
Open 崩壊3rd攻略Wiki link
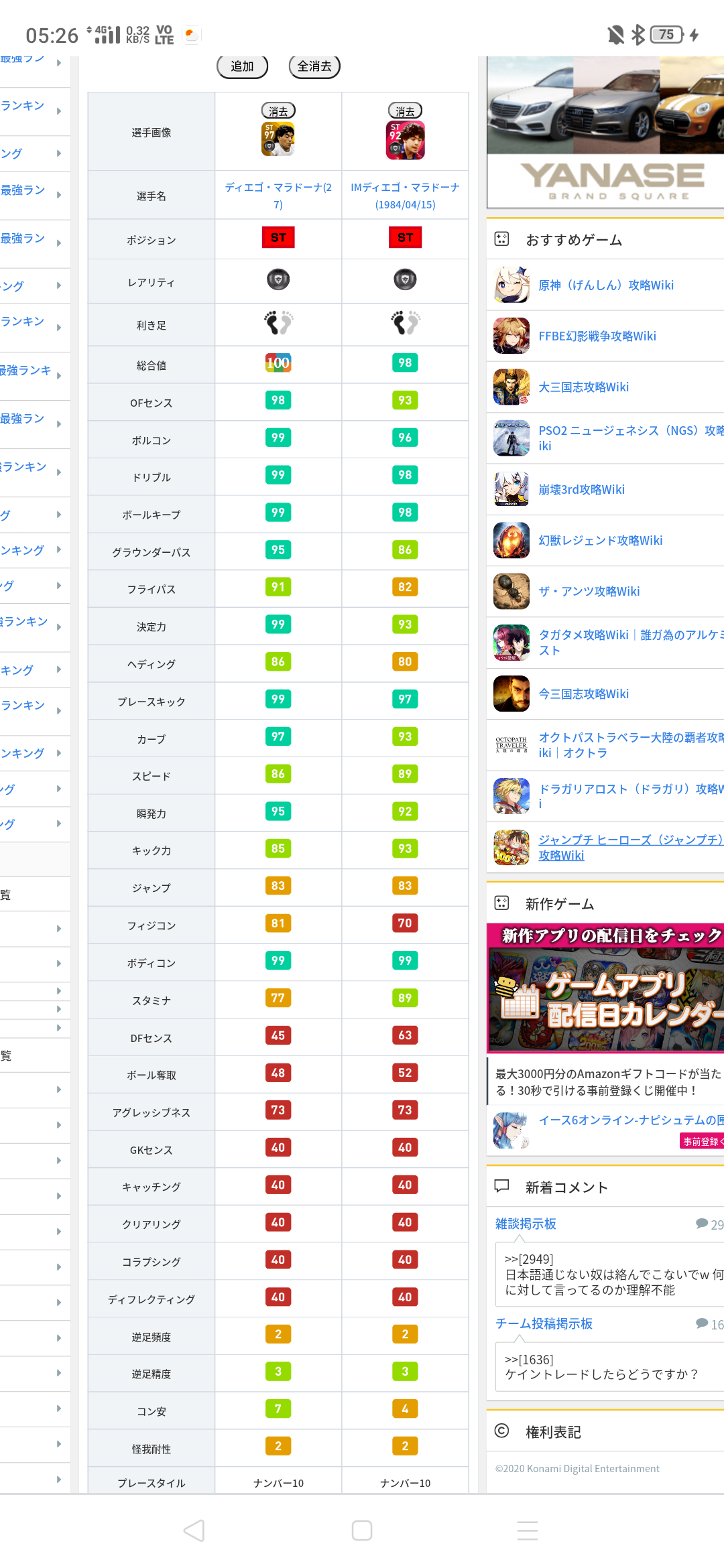[581, 489]
